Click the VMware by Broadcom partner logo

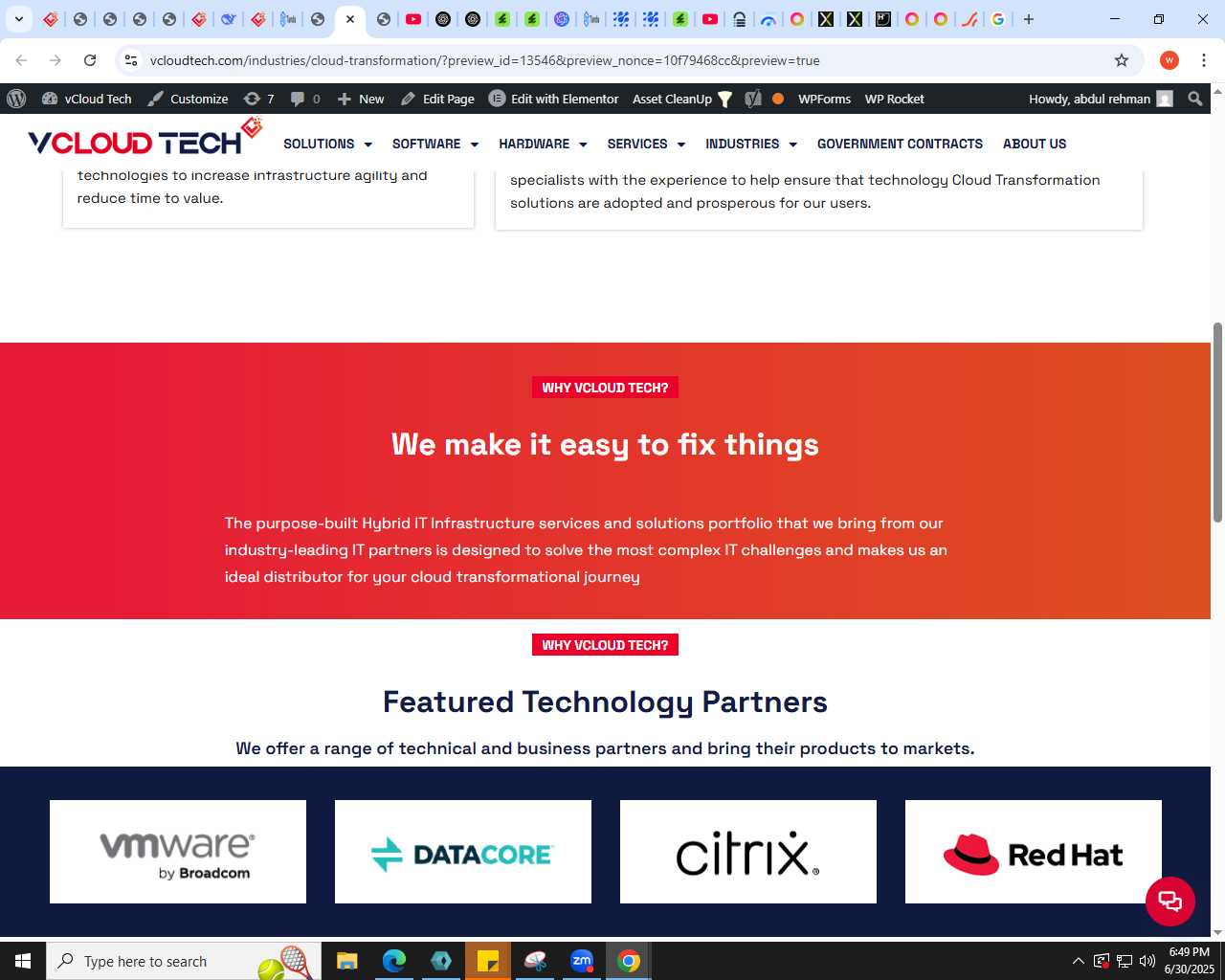(178, 852)
